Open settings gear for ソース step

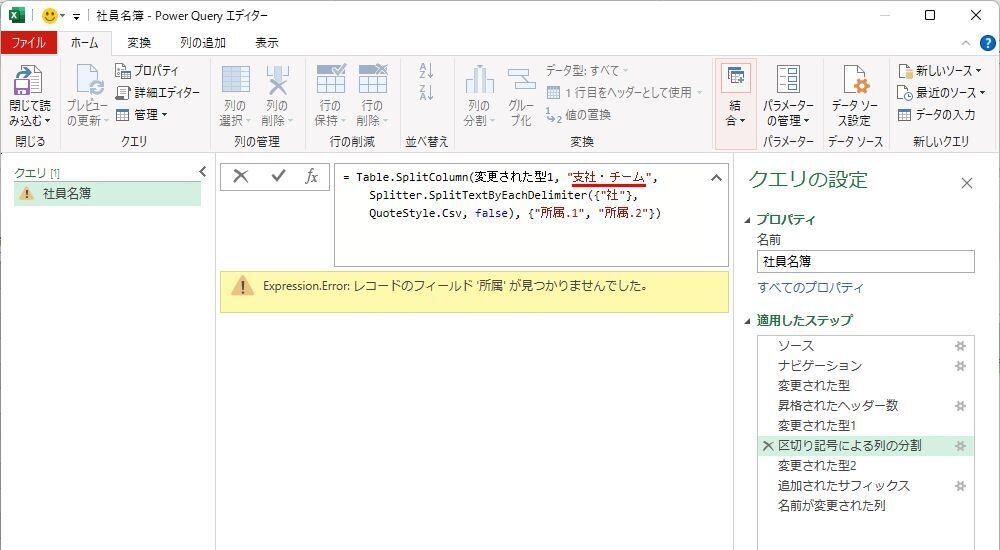tap(960, 346)
